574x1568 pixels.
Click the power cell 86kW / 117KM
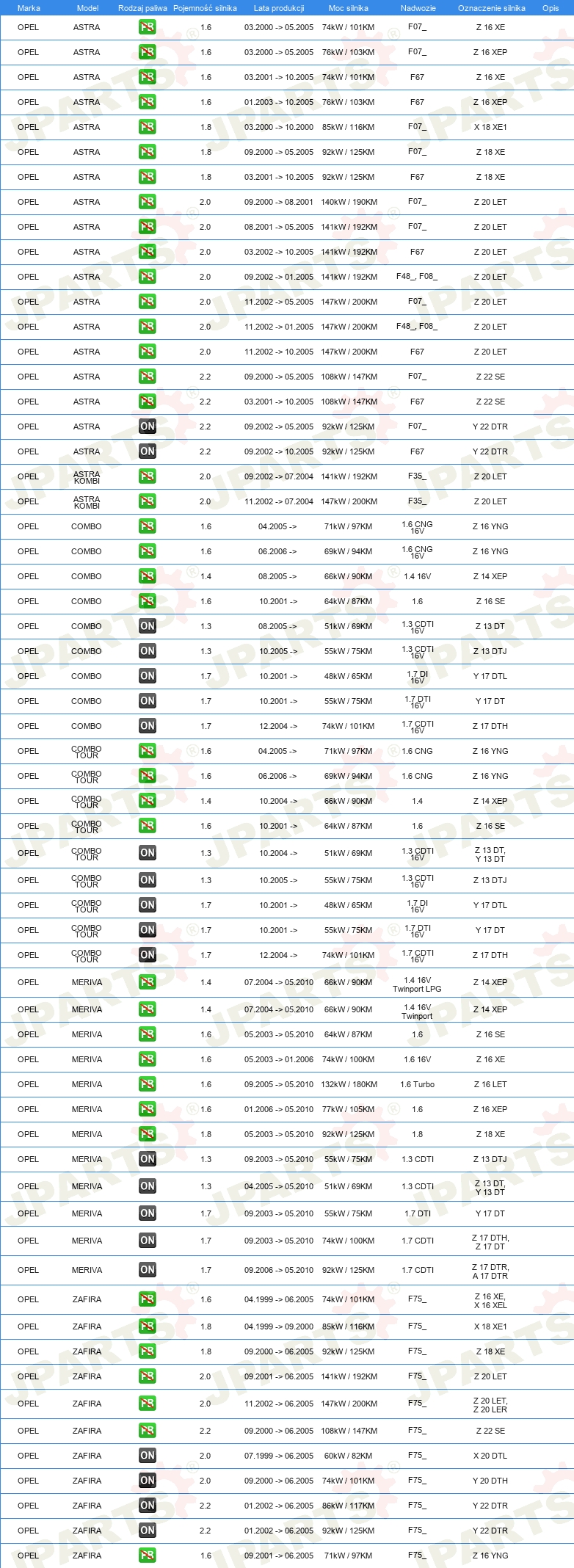click(x=349, y=1506)
